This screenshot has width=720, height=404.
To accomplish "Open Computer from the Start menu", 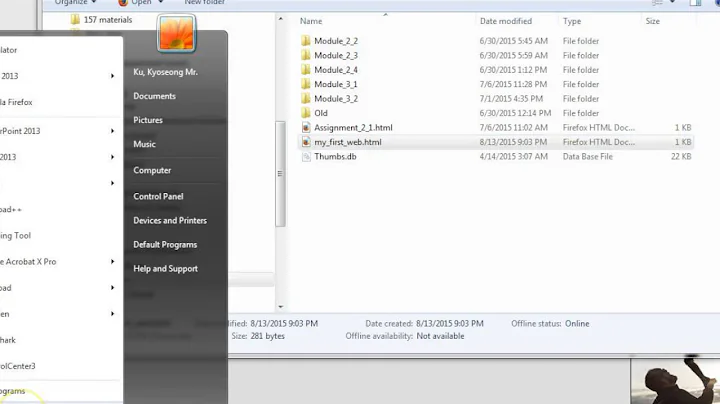I will (x=152, y=170).
